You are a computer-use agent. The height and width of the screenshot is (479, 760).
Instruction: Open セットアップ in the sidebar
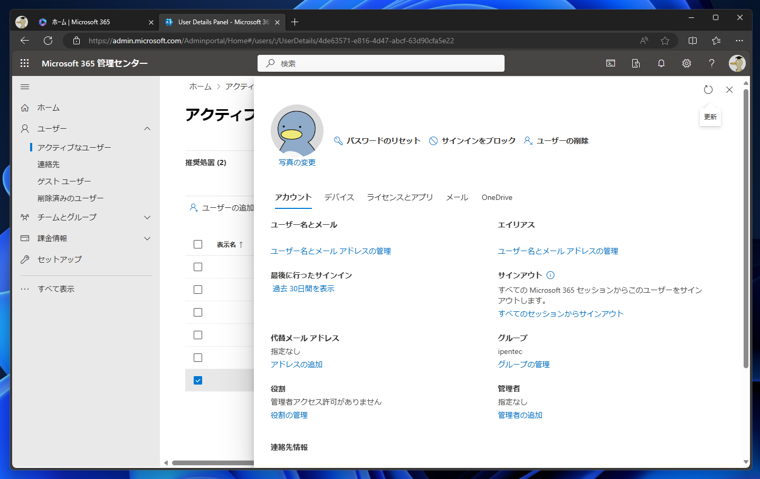(60, 259)
